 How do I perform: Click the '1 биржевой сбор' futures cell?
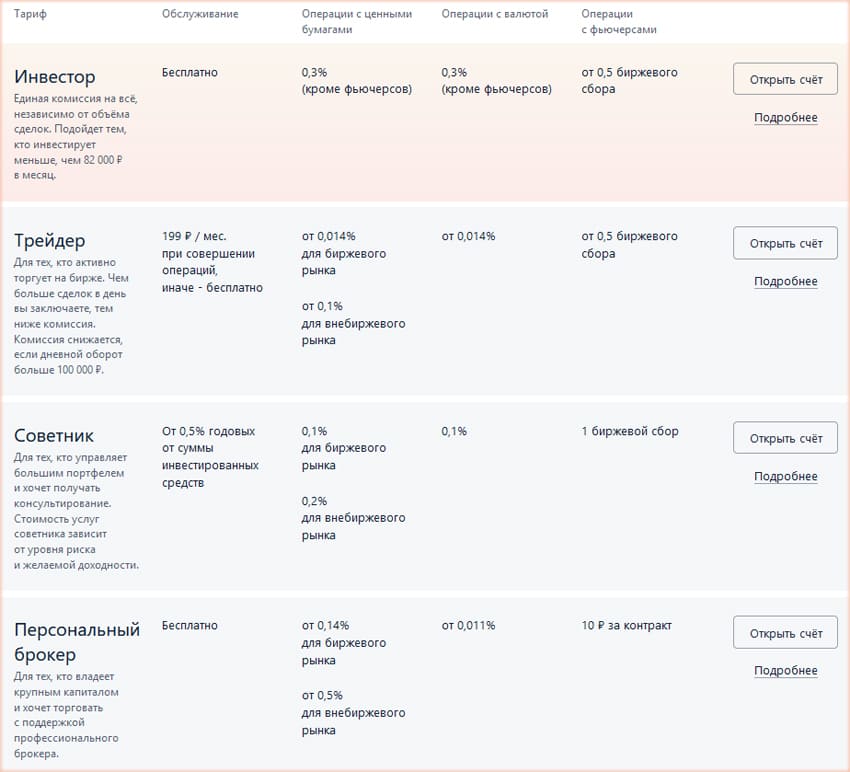point(629,432)
